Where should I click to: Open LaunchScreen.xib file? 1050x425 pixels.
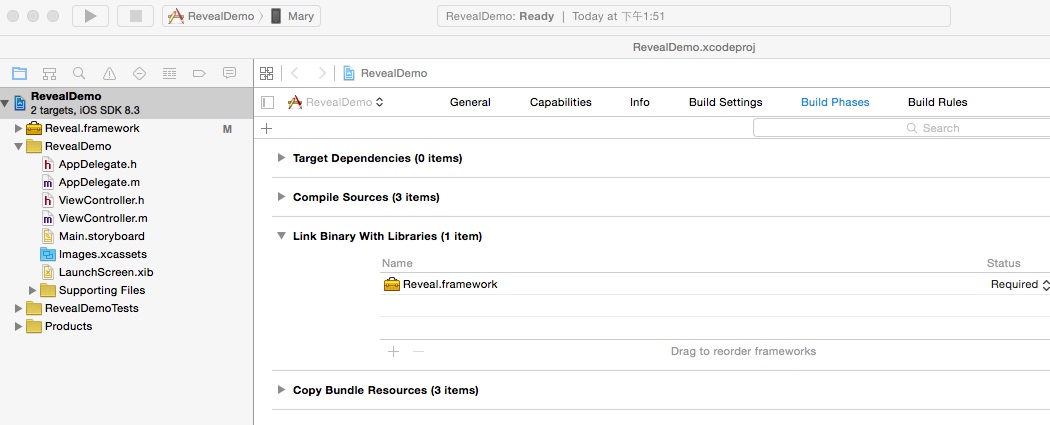click(106, 272)
